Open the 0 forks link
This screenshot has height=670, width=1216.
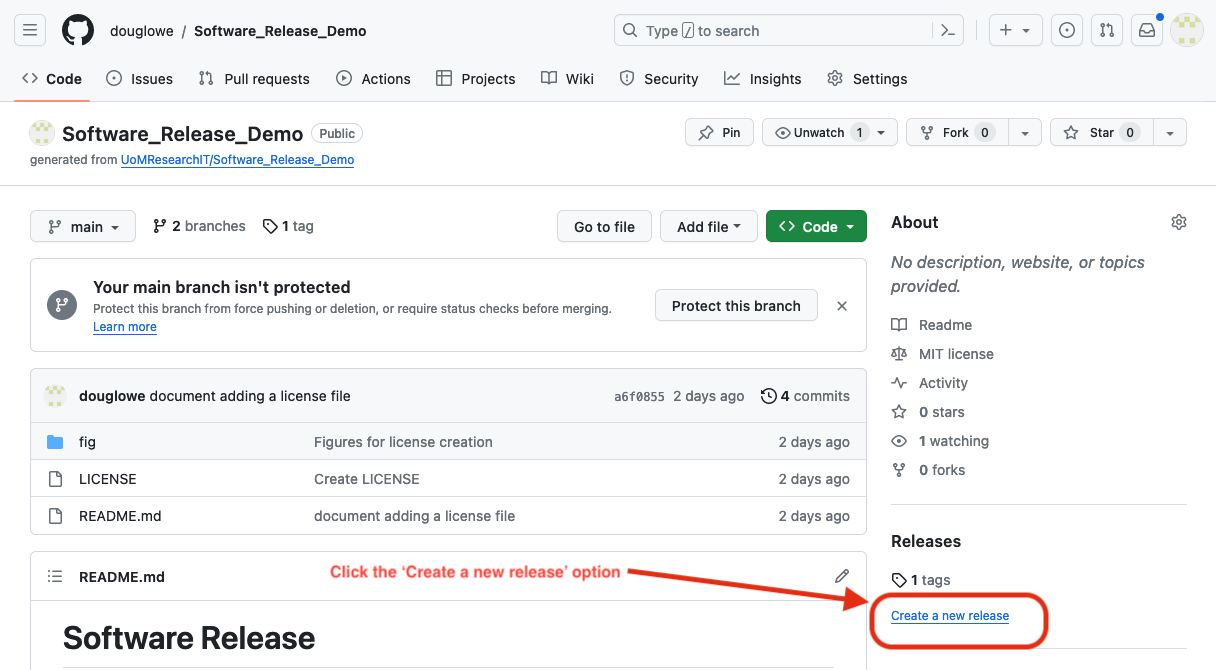pyautogui.click(x=928, y=470)
